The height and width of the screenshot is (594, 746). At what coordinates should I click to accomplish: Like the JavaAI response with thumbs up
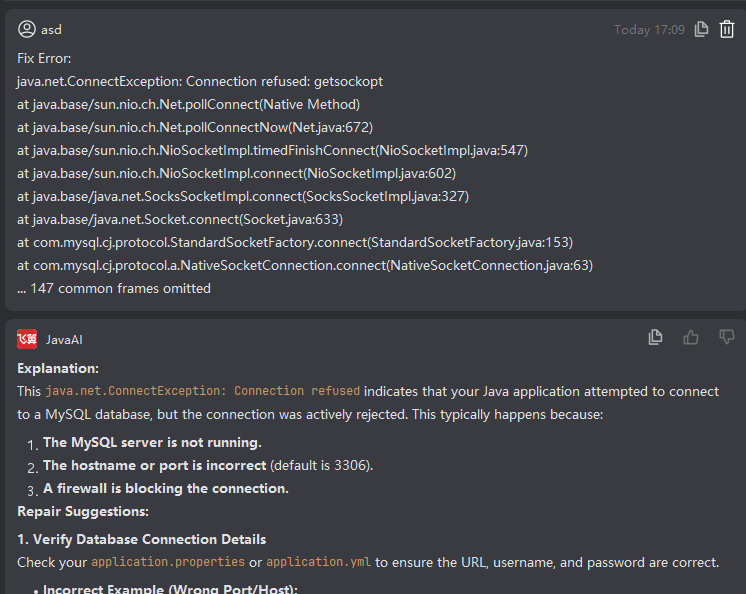pos(691,338)
